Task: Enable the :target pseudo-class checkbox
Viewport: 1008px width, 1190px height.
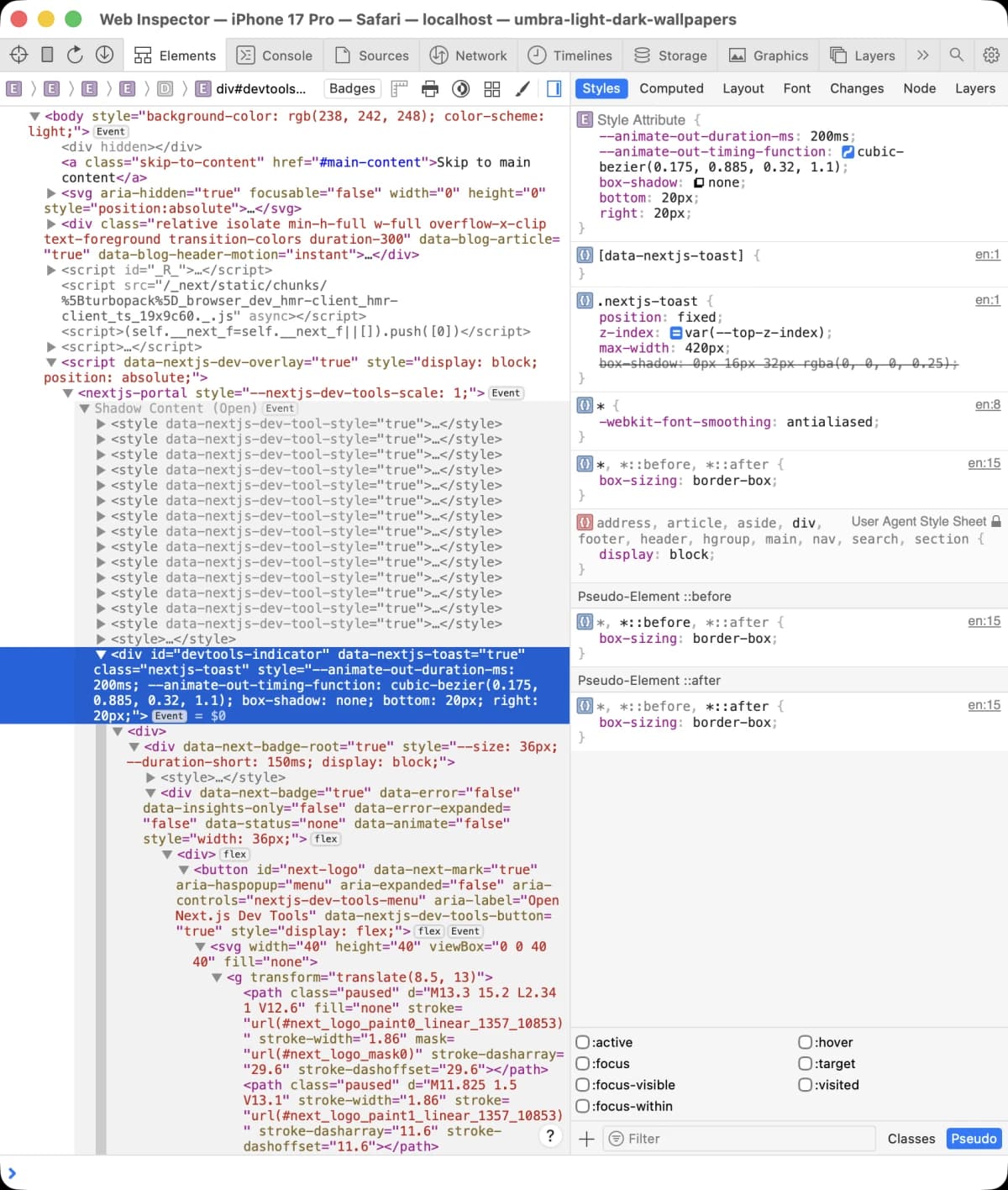Action: tap(805, 1063)
